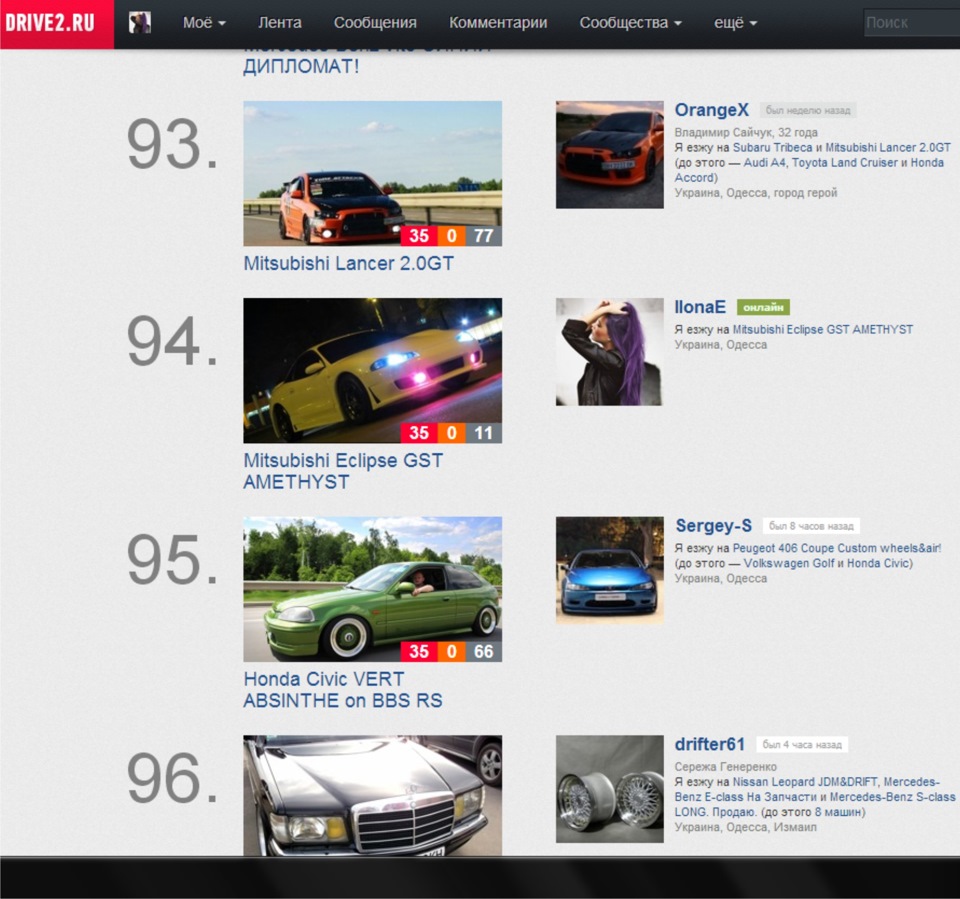
Task: Open the ДИПЛОМАТ! car link
Action: [301, 66]
